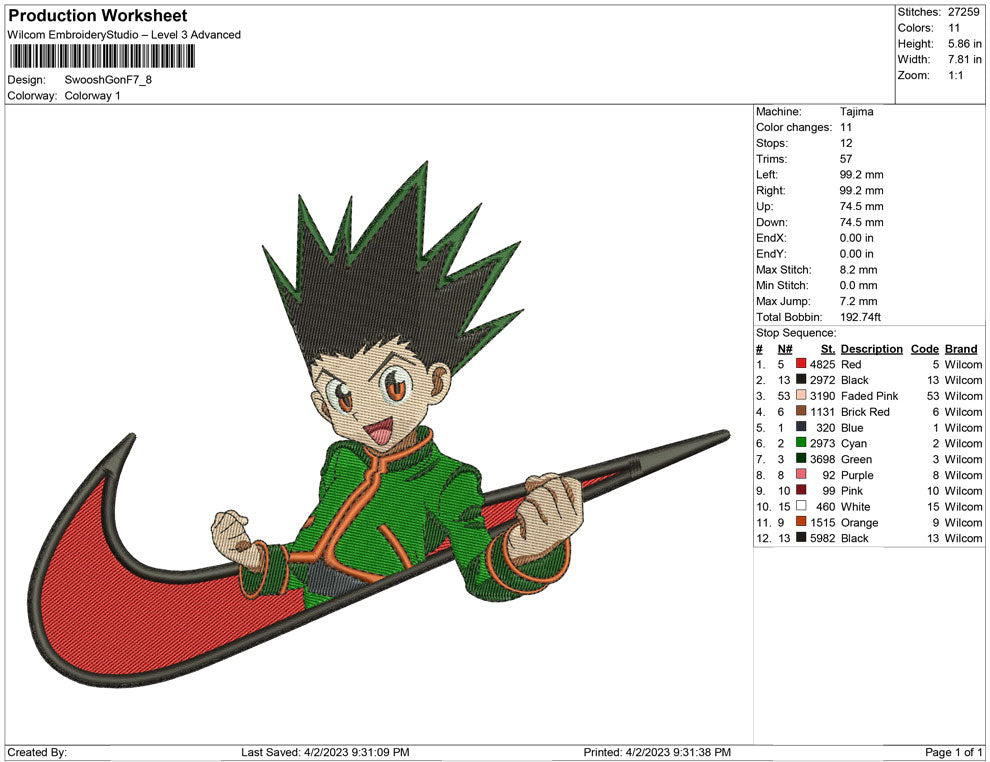Click the Max Jump value 7.2 mm
990x762 pixels.
click(x=858, y=301)
